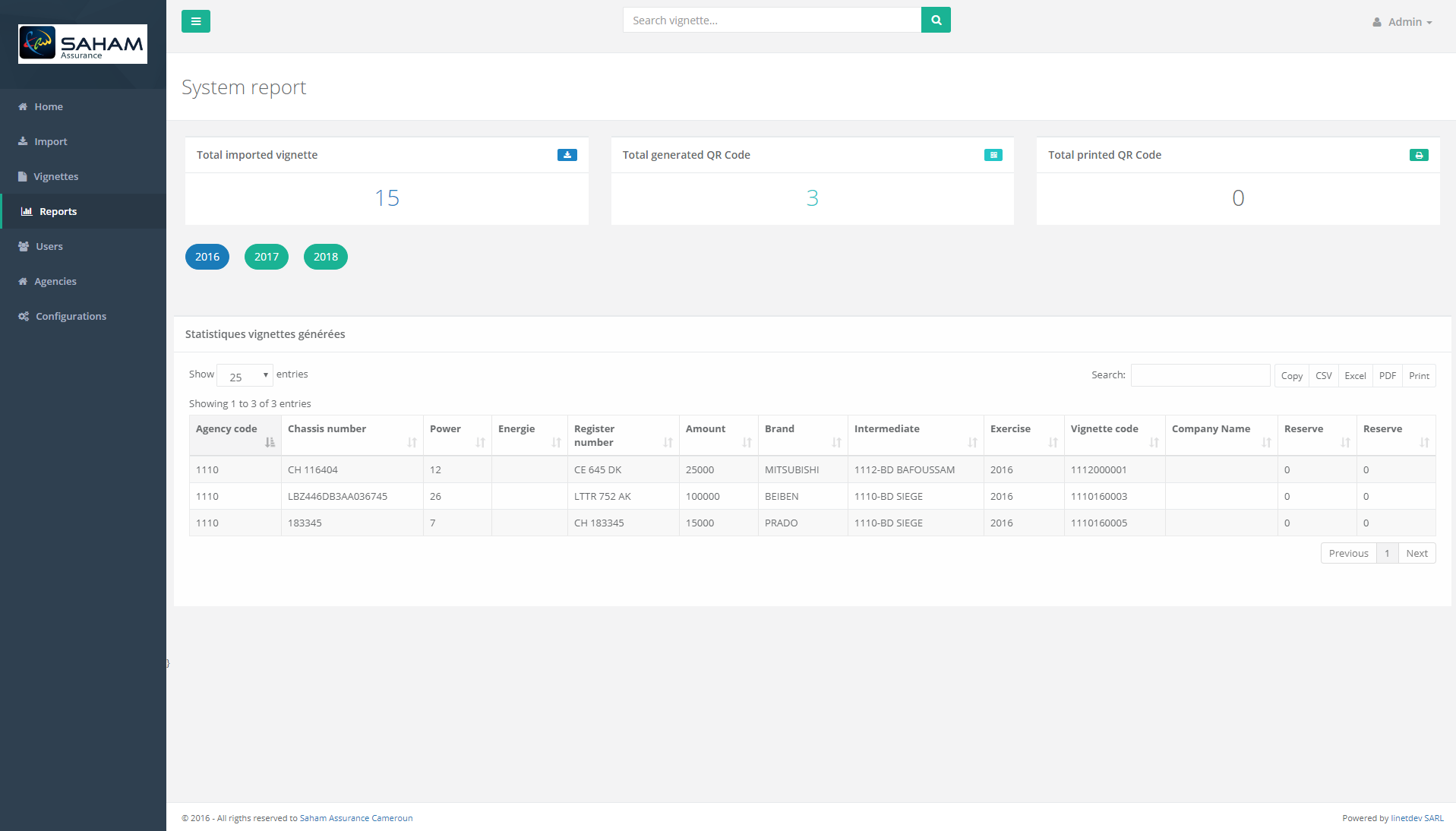Click QR icon on generated QR Code card
The image size is (1456, 831).
coord(993,155)
